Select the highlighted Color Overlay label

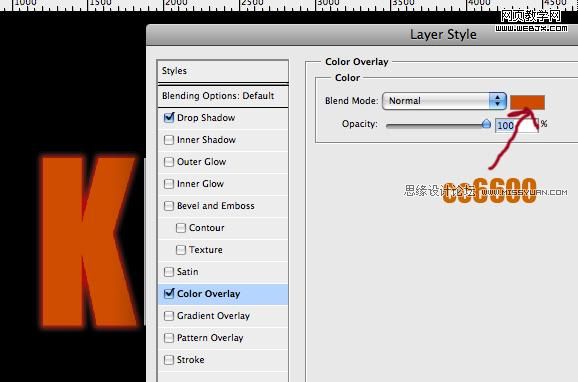208,294
